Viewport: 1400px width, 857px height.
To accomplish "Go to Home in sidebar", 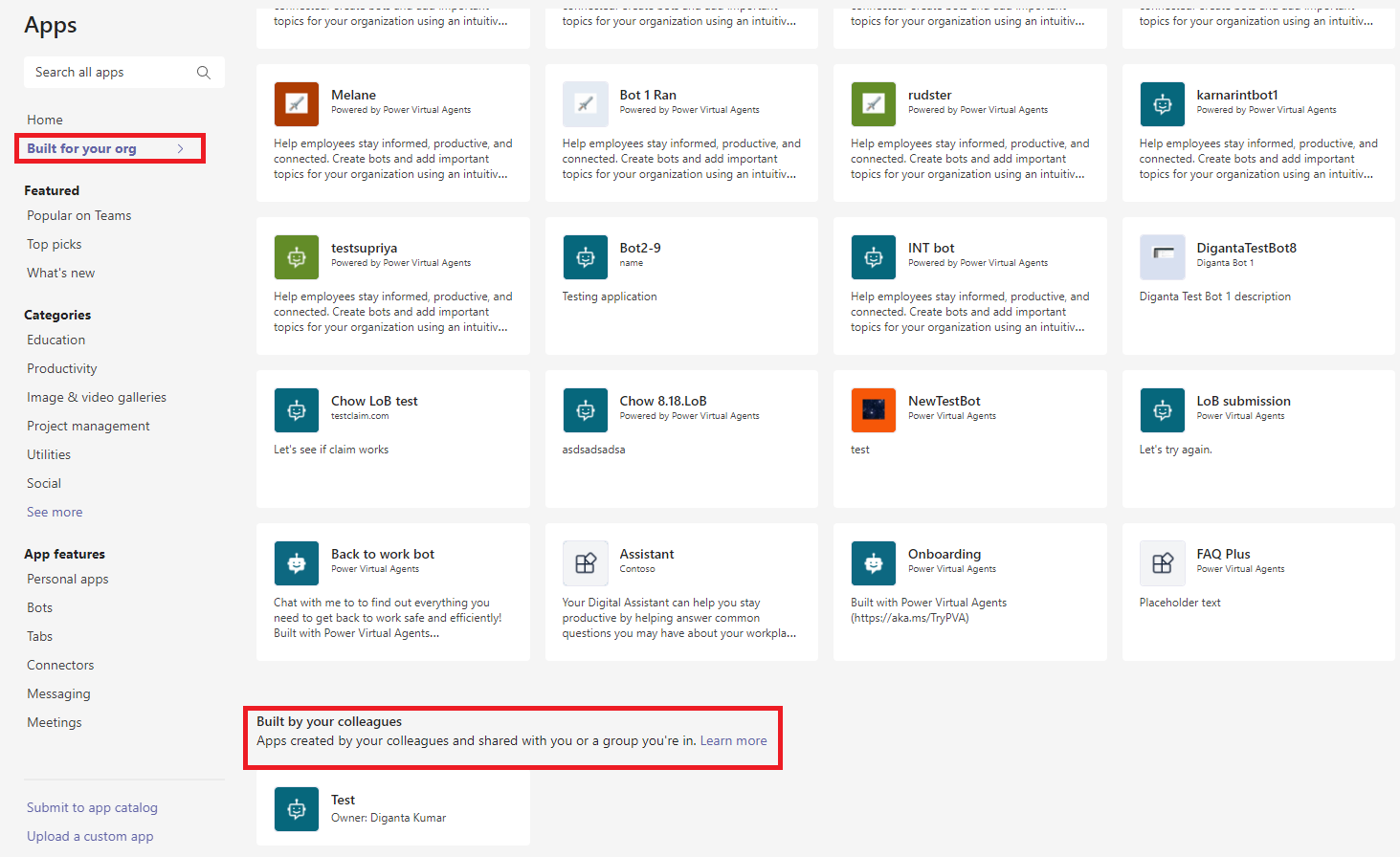I will [x=45, y=120].
